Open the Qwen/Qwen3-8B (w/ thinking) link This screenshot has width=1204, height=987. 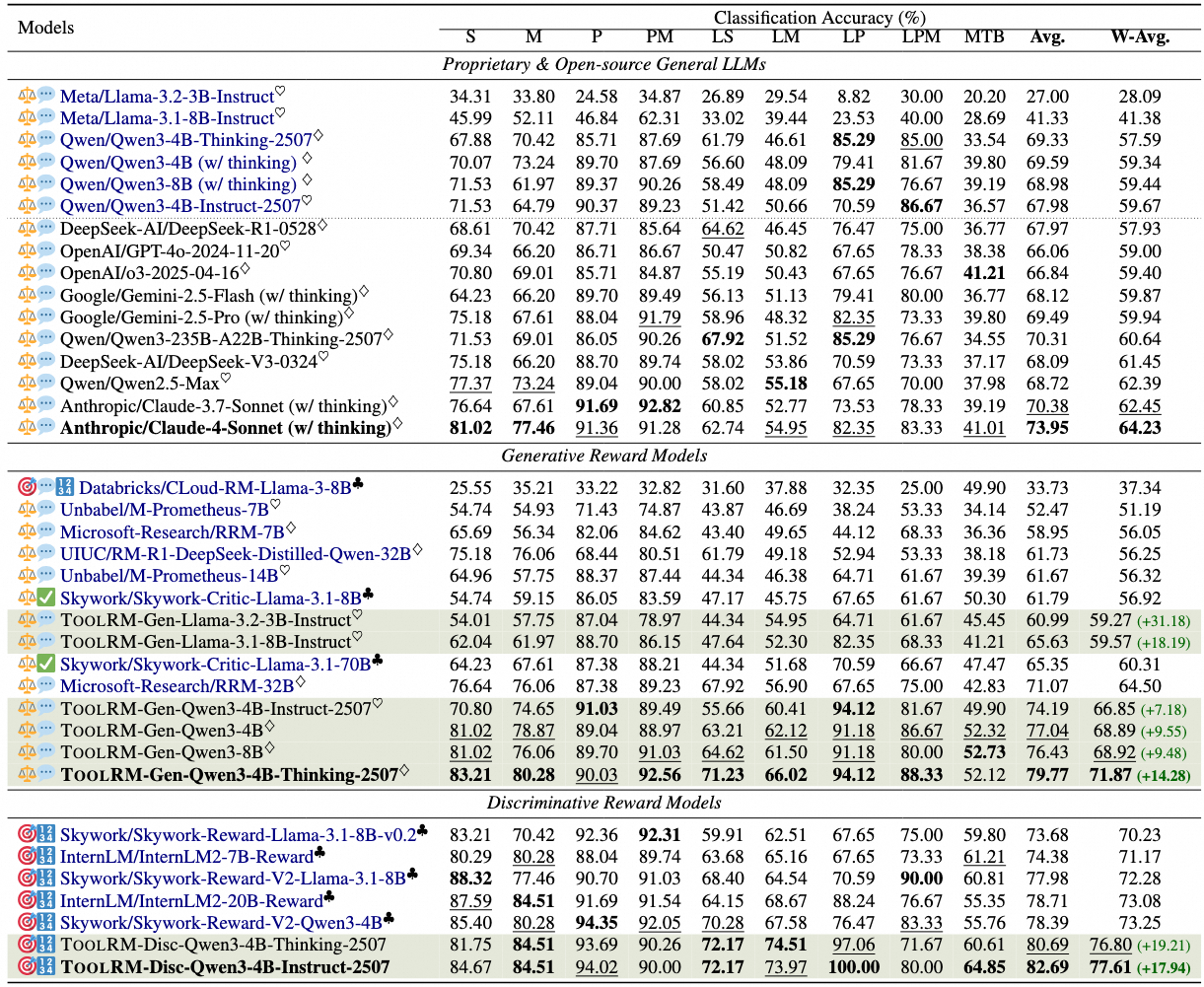pyautogui.click(x=178, y=184)
